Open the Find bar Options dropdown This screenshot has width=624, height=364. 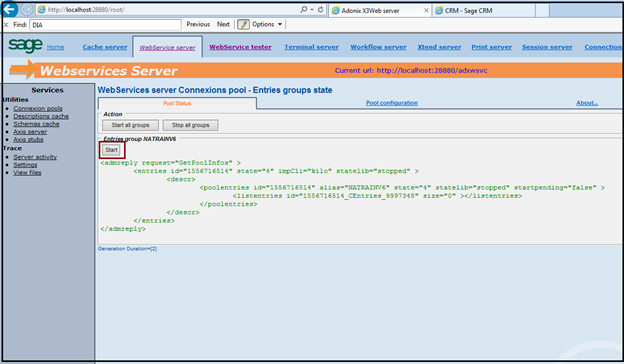[x=267, y=24]
